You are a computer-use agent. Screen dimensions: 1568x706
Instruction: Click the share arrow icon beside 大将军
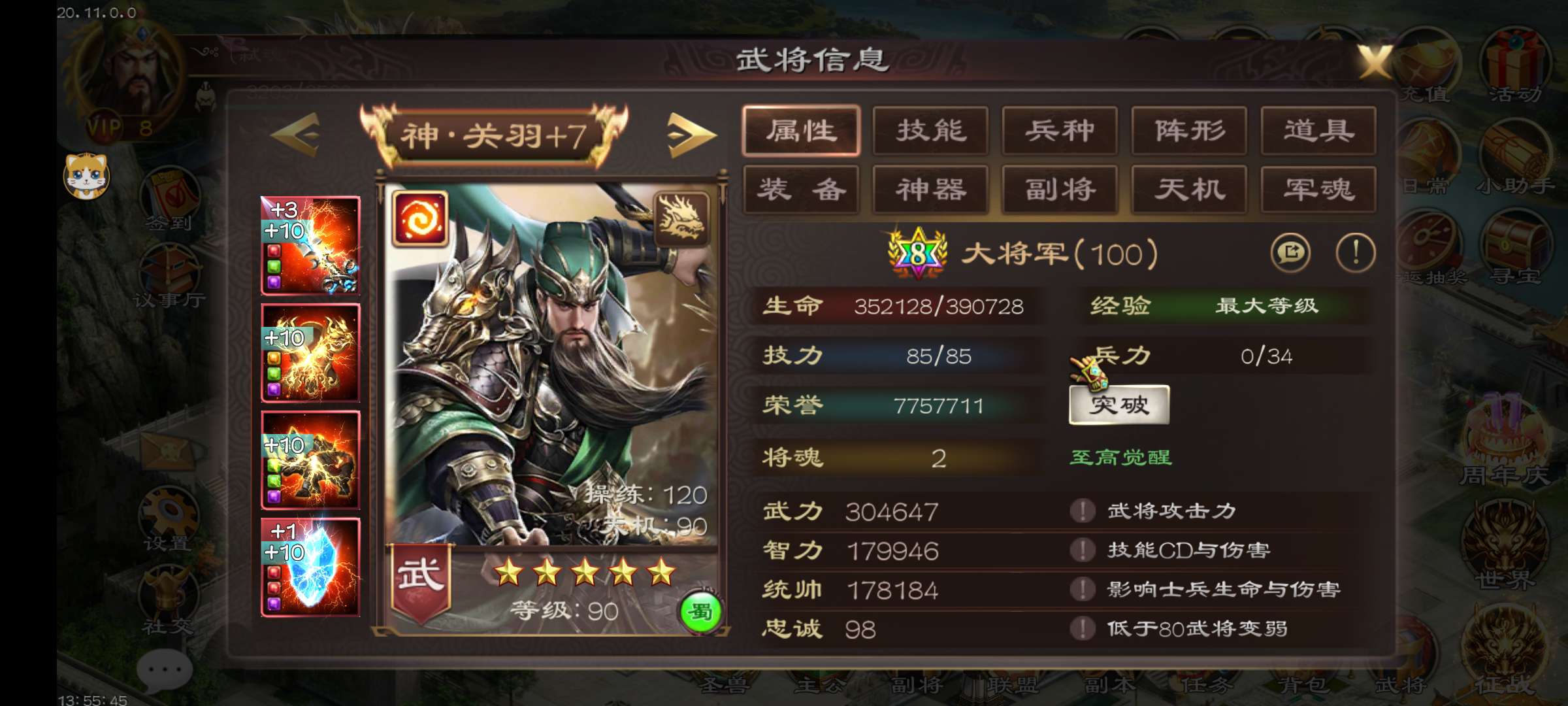1290,253
